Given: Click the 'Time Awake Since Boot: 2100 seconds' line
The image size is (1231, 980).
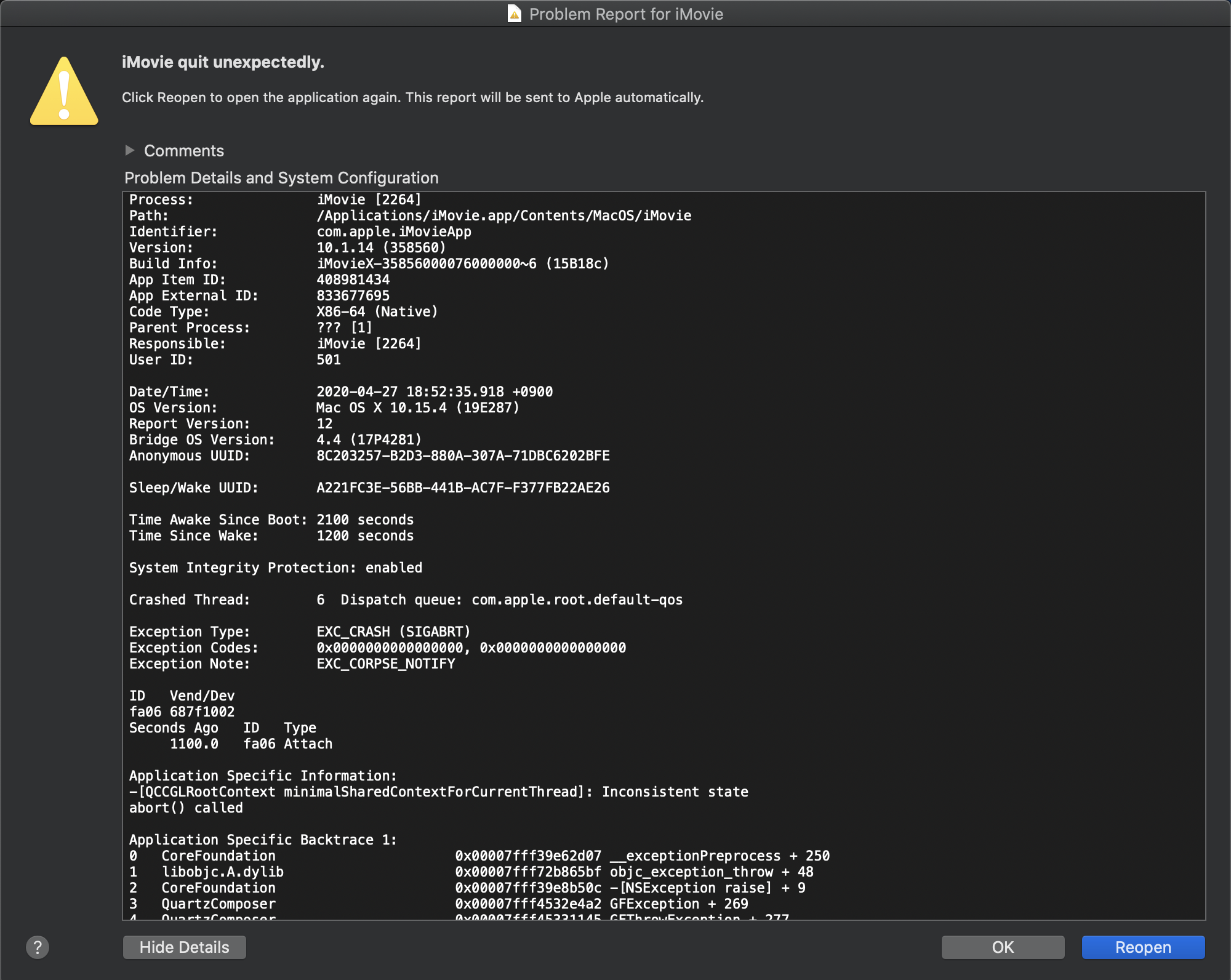Looking at the screenshot, I should [x=271, y=520].
